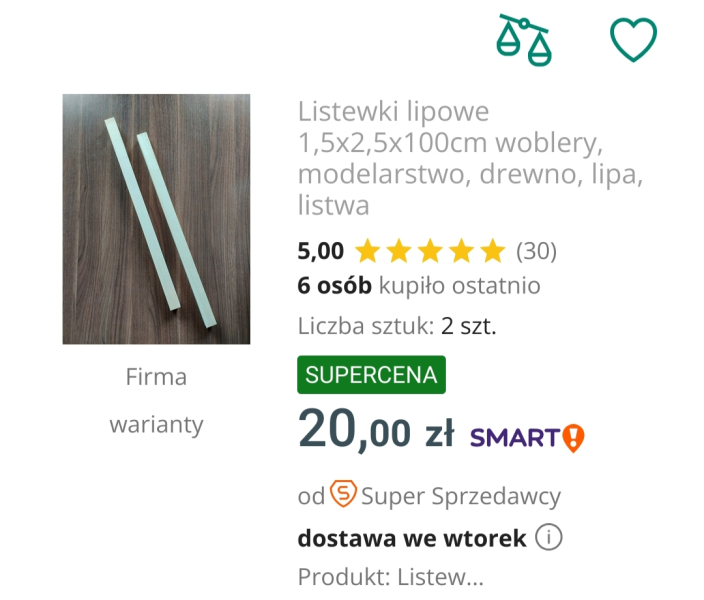The width and height of the screenshot is (704, 600).
Task: Click the fifth yellow rating star
Action: [x=493, y=251]
